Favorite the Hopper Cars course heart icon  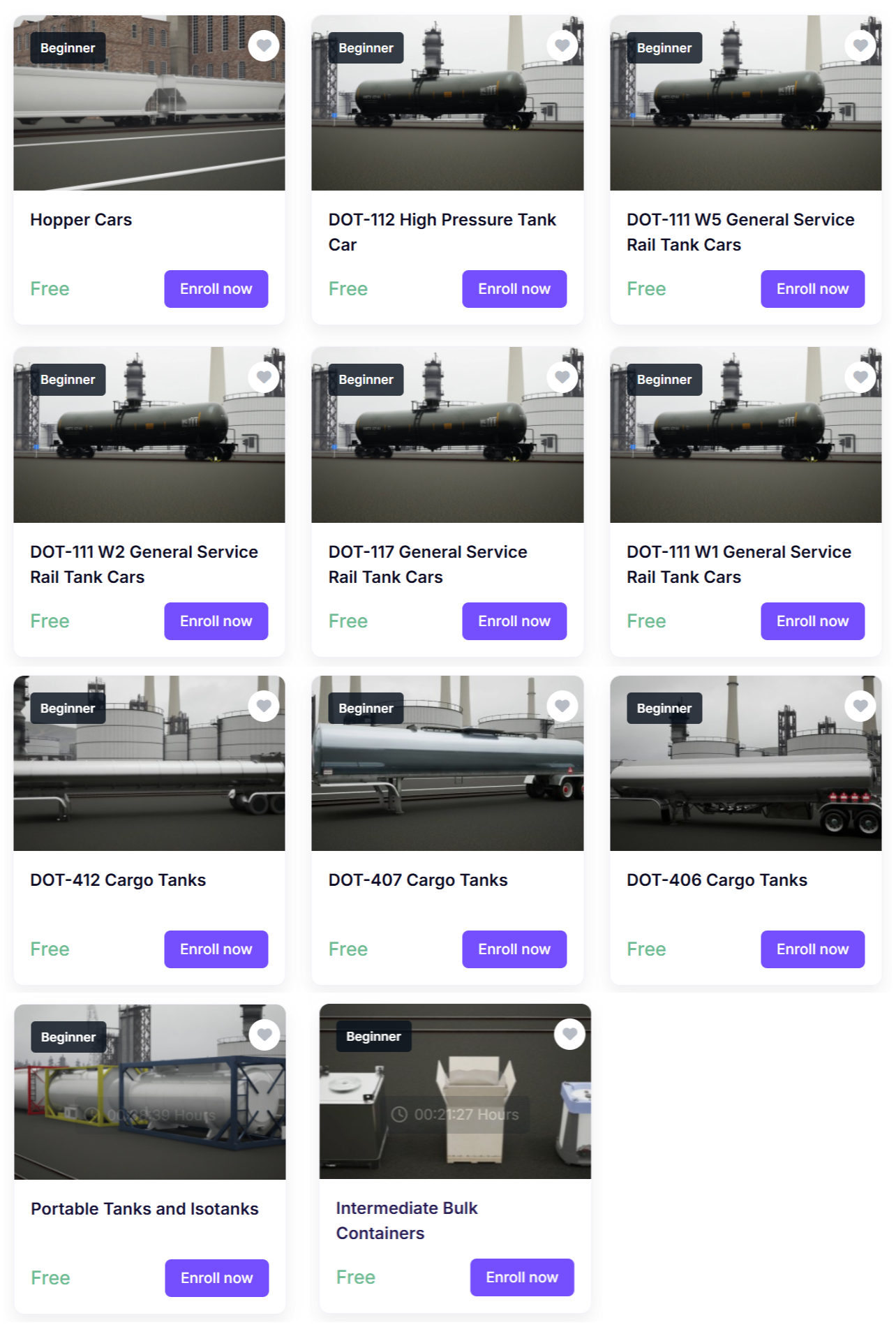tap(264, 46)
